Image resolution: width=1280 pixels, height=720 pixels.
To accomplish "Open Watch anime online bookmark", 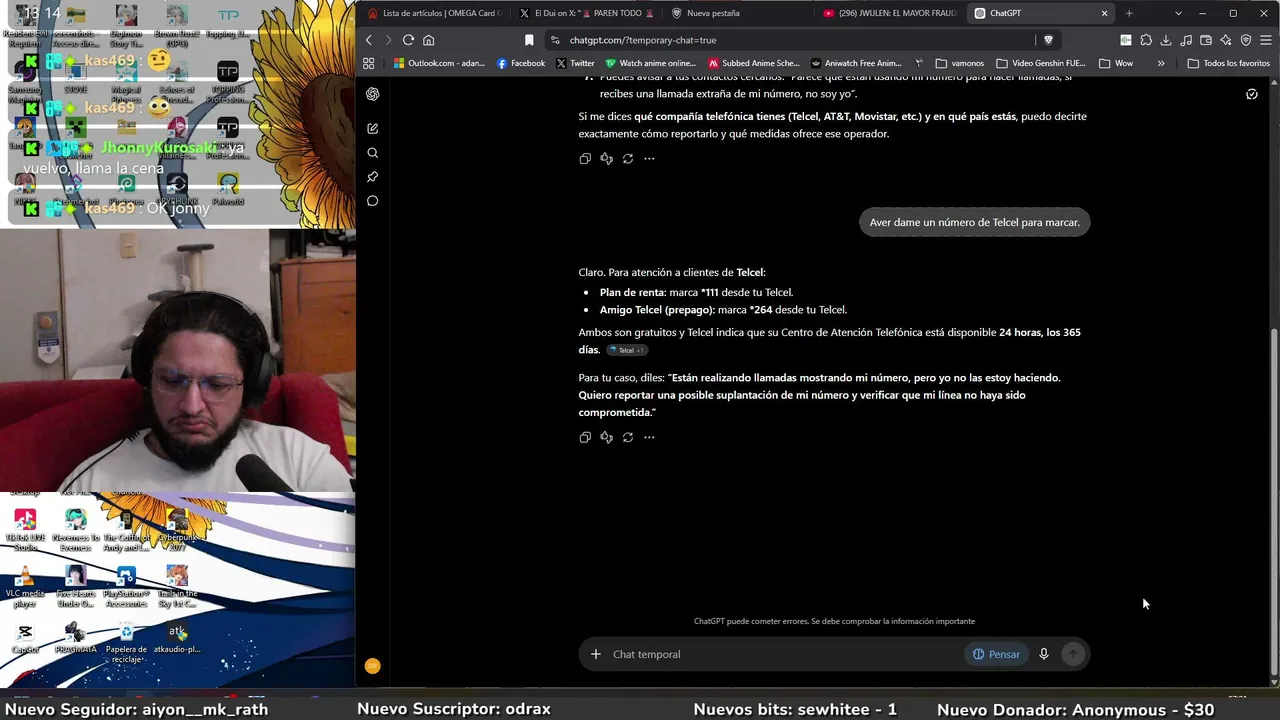I will point(651,63).
